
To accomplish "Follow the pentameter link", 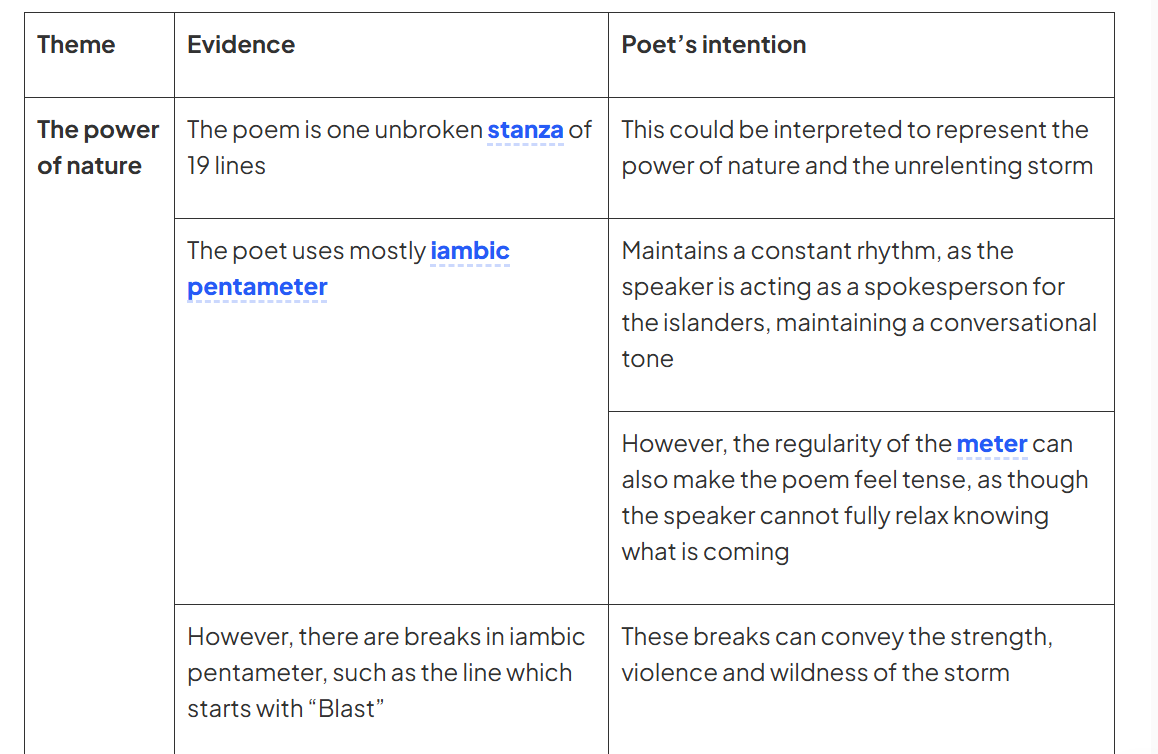I will click(x=257, y=287).
